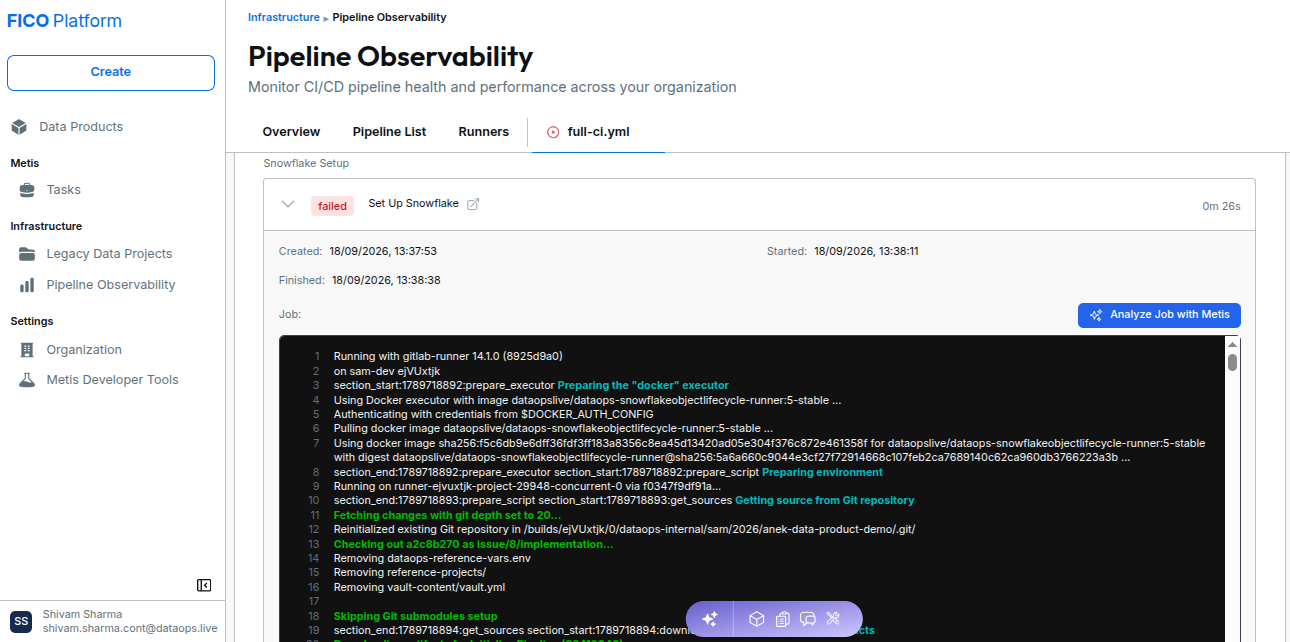Click the FICO Platform logo
The image size is (1290, 642).
(65, 21)
